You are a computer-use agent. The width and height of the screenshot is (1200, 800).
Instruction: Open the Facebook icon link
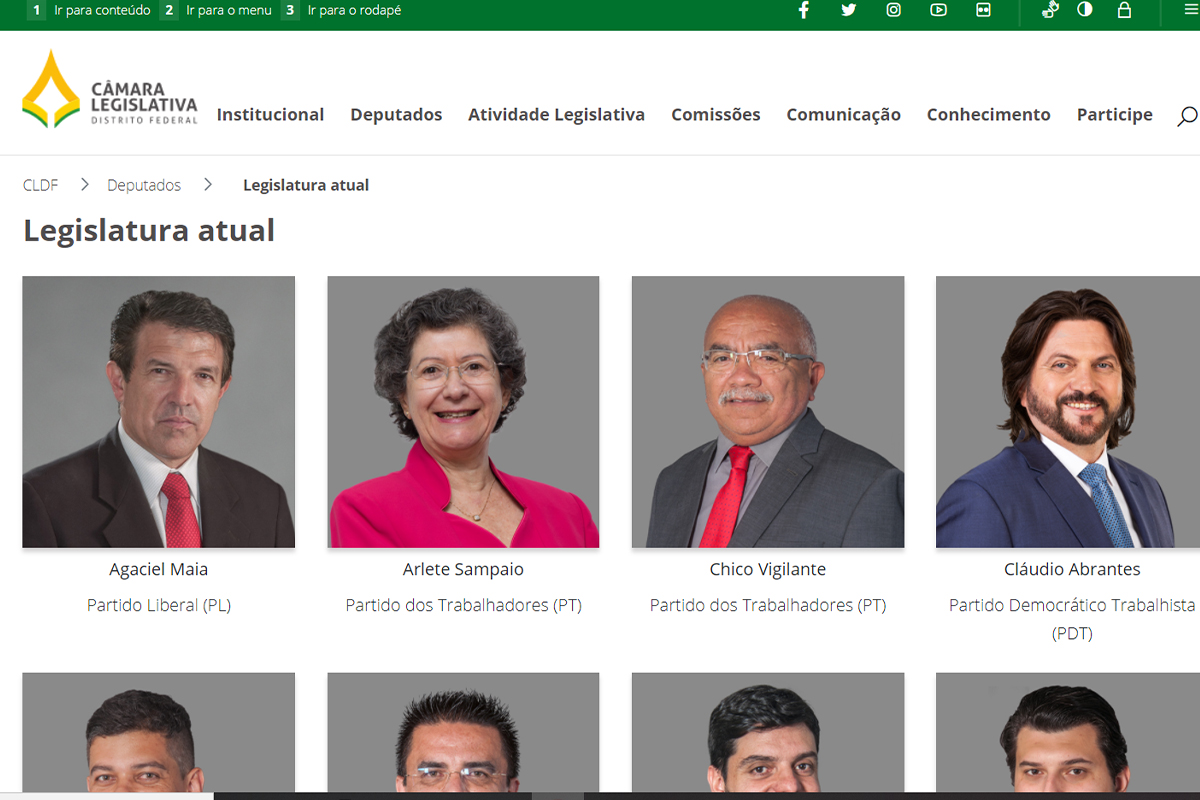803,10
